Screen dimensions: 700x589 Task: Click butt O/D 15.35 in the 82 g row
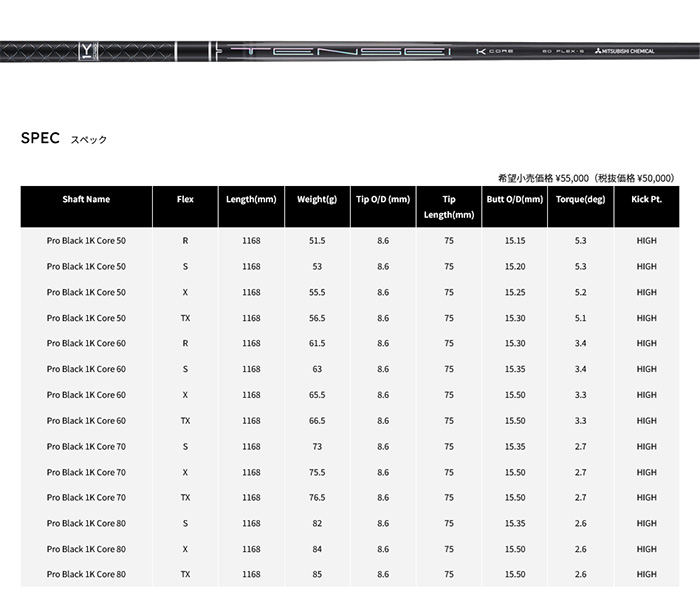[x=515, y=523]
